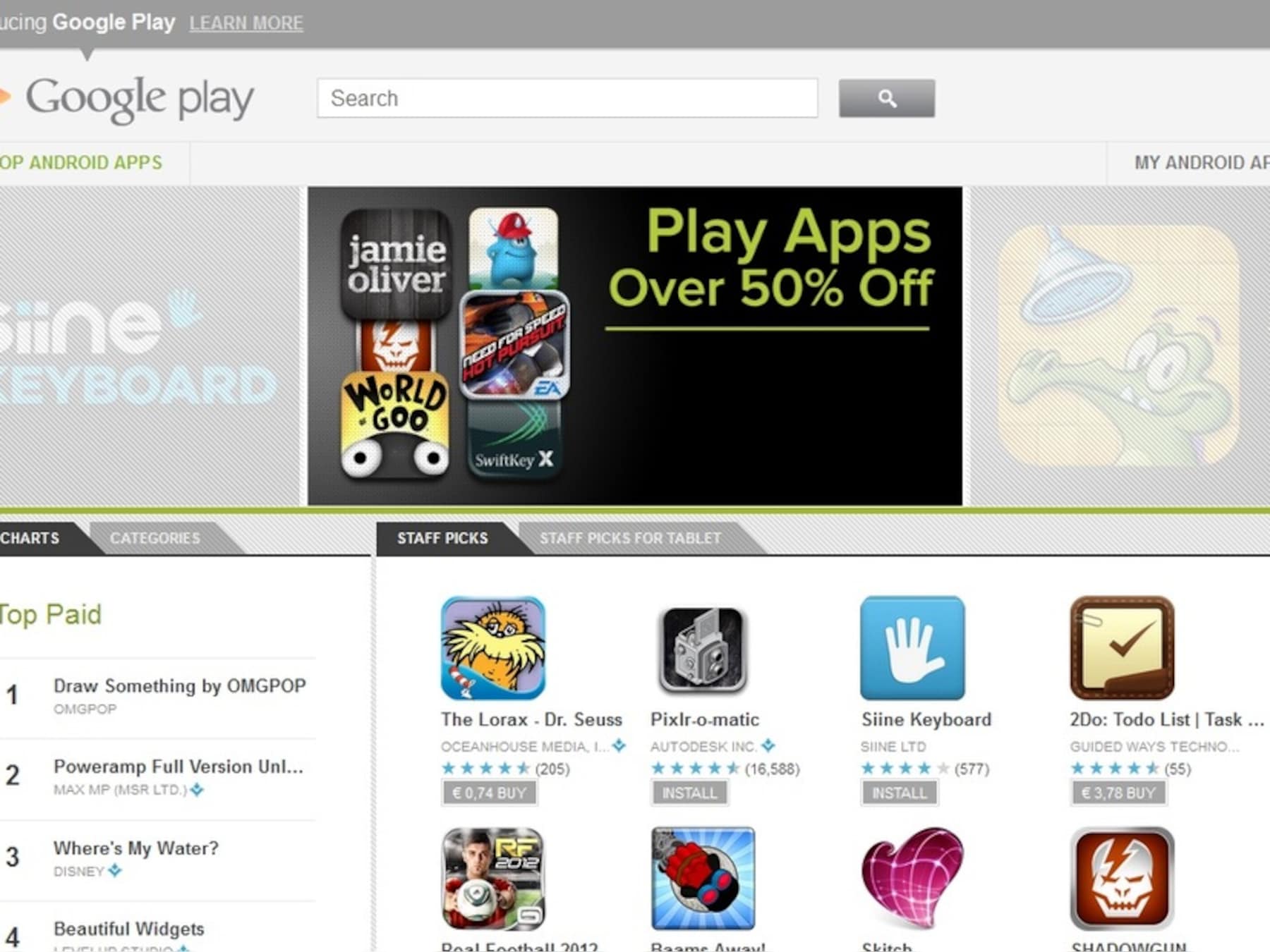Image resolution: width=1270 pixels, height=952 pixels.
Task: Switch to the Categories tab
Action: [155, 538]
